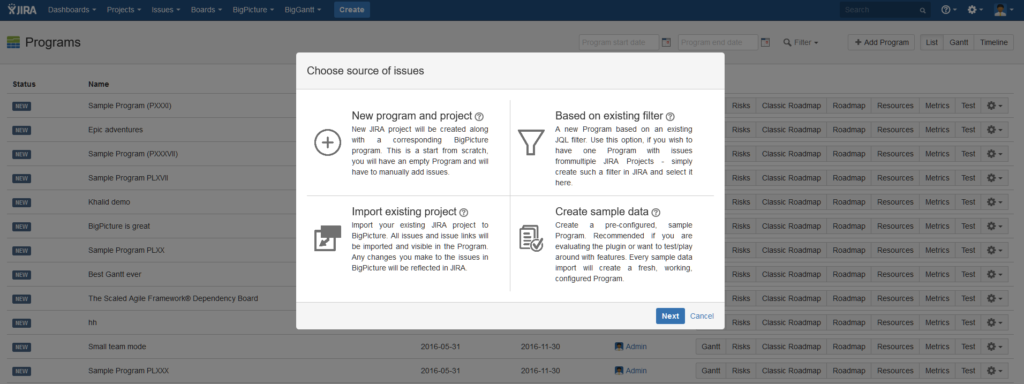This screenshot has width=1024, height=384.
Task: Open the Filter dropdown
Action: [x=801, y=42]
